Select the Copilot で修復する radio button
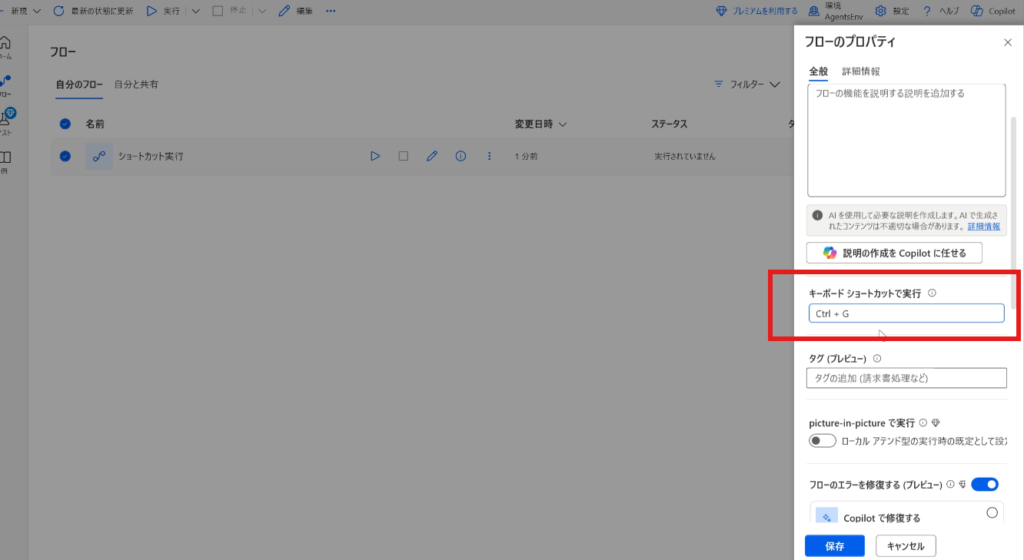This screenshot has width=1024, height=560. [x=992, y=513]
